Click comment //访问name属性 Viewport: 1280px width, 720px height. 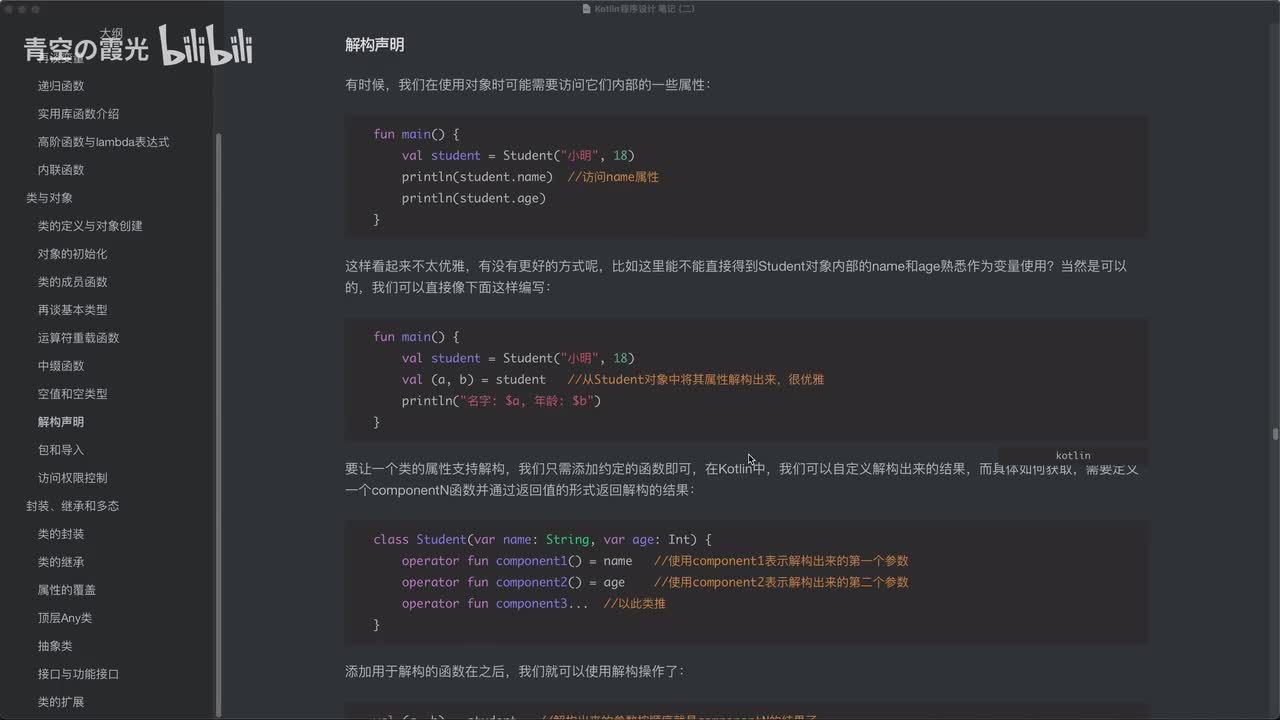coord(613,177)
